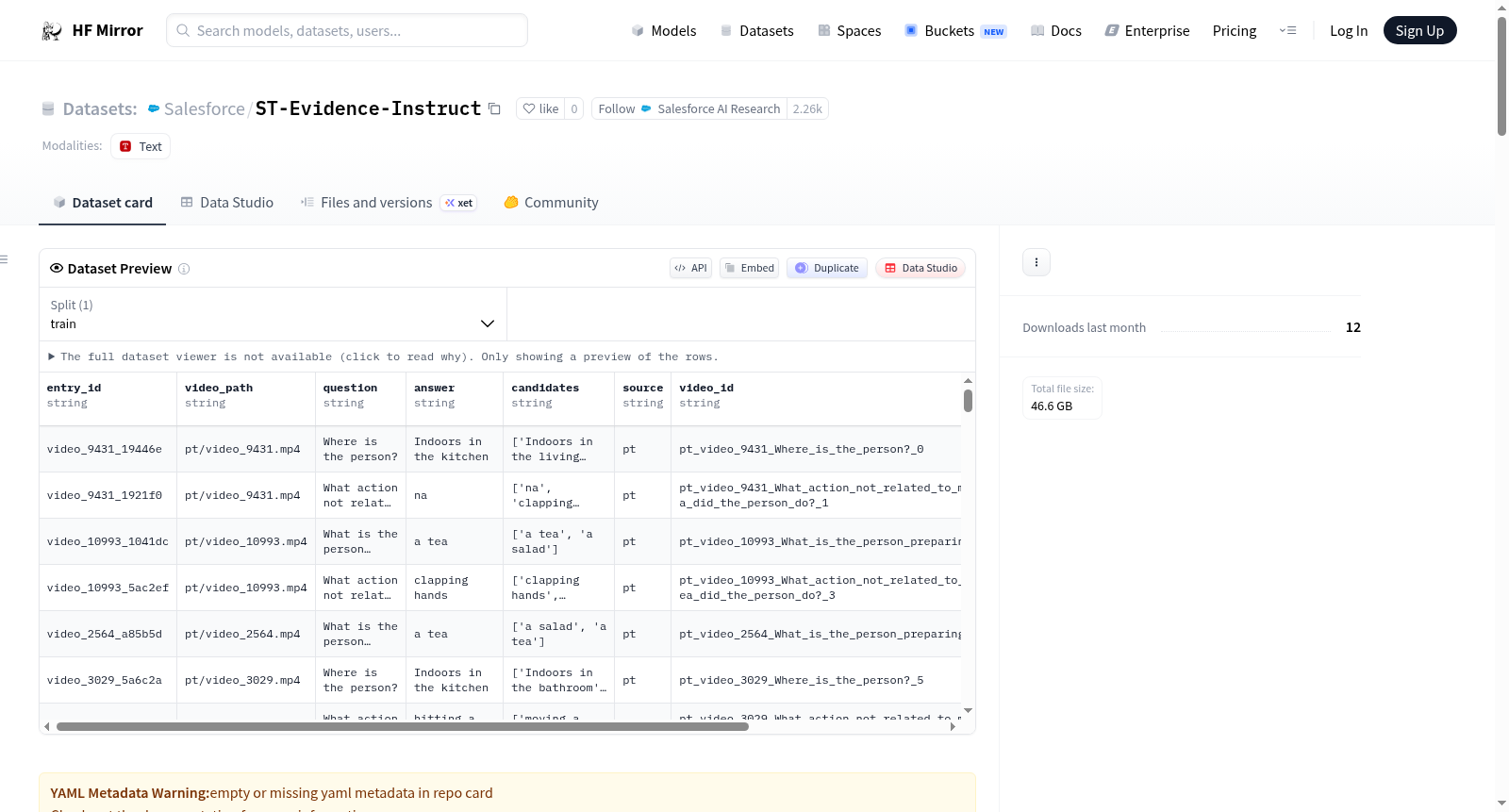Screen dimensions: 1509x812
Task: Click the table scroll-down arrow
Action: coord(968,710)
